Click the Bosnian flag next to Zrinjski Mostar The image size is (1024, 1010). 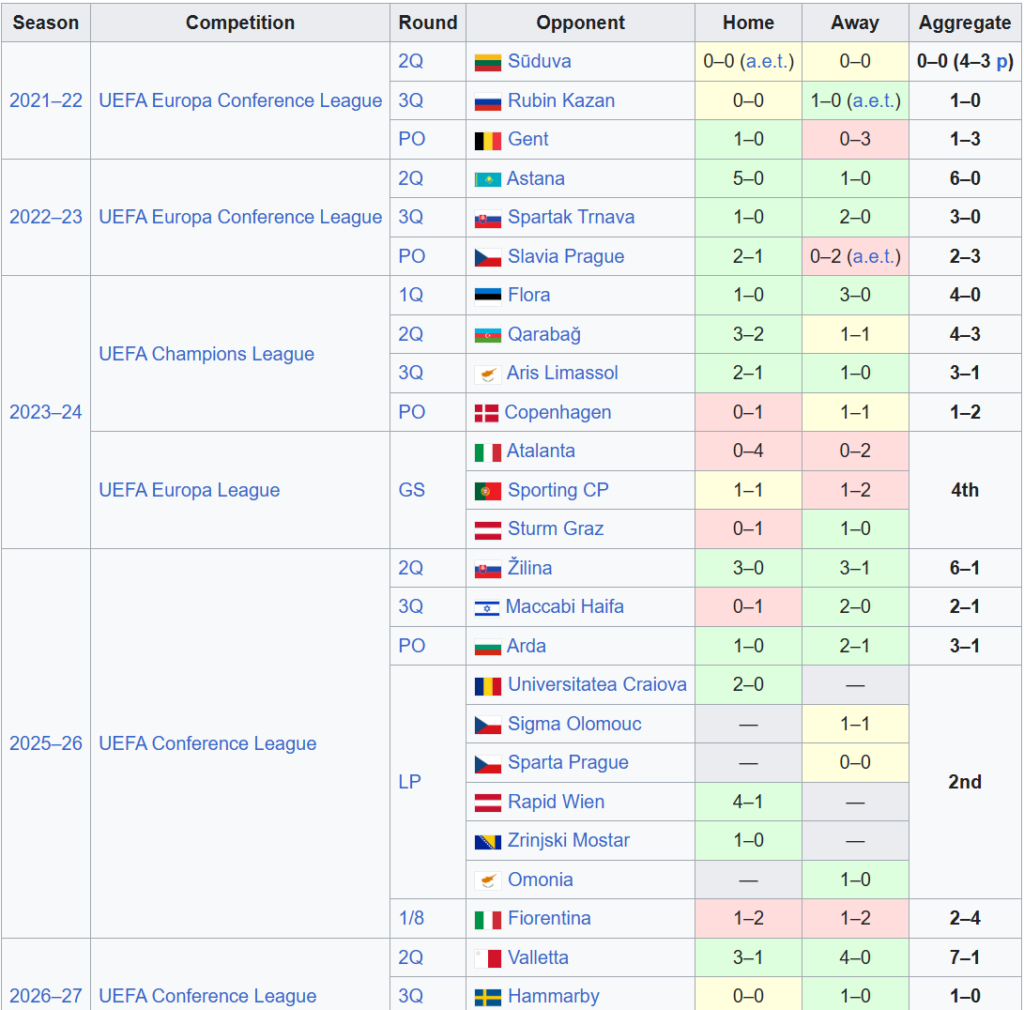487,842
